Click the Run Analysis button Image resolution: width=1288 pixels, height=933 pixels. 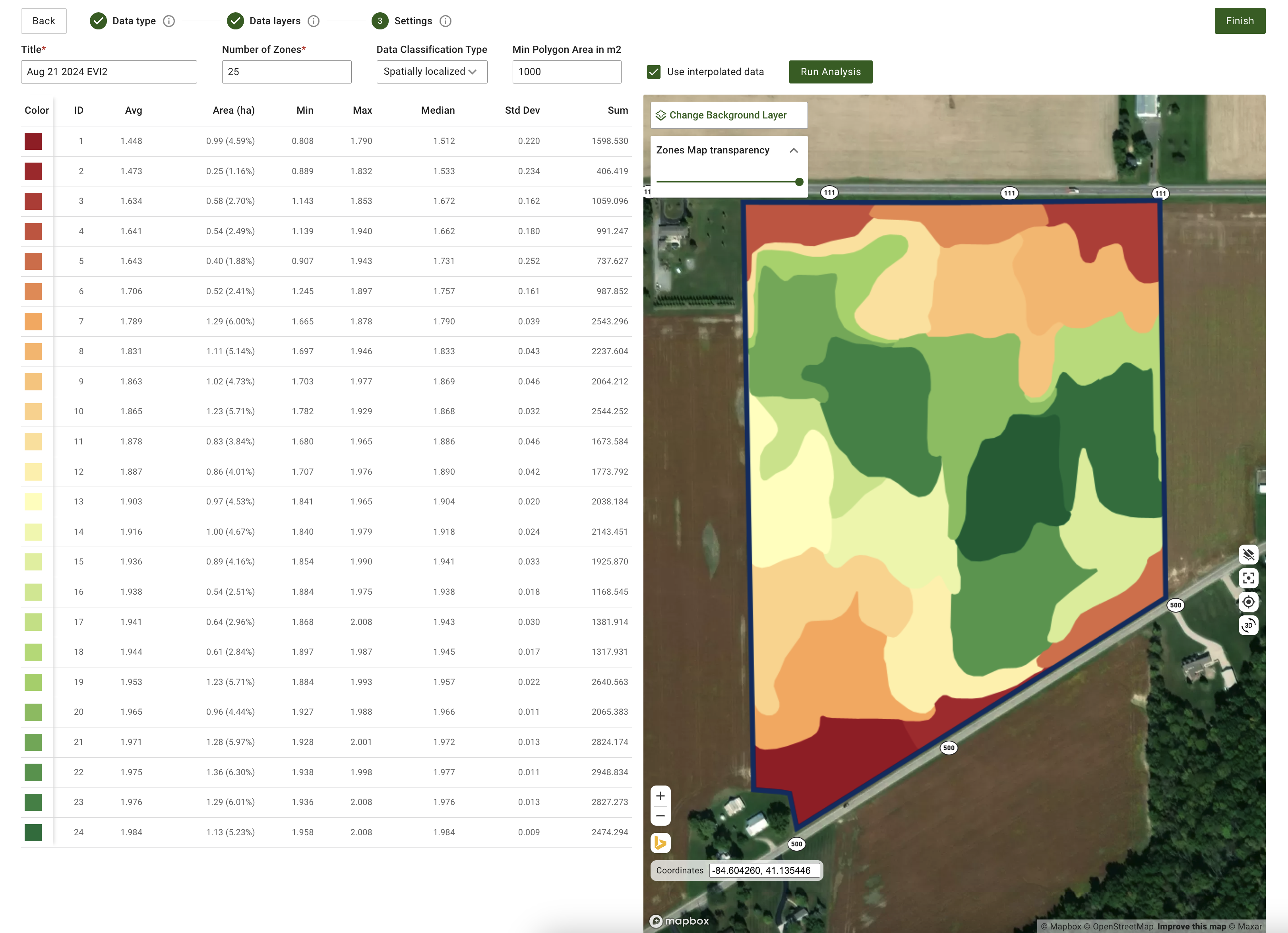[x=830, y=72]
